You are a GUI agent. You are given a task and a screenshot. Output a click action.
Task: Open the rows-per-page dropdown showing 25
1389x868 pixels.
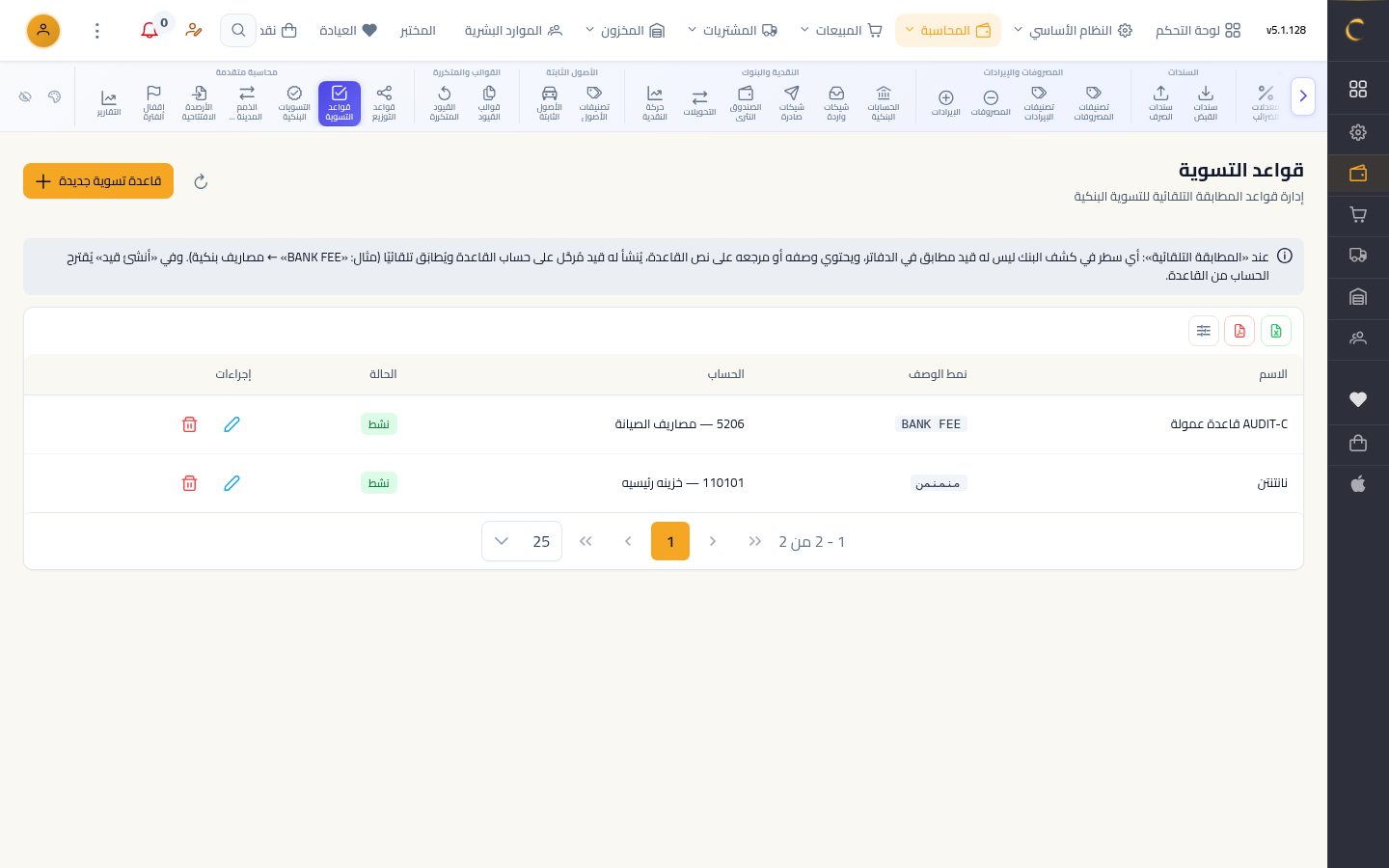coord(522,541)
